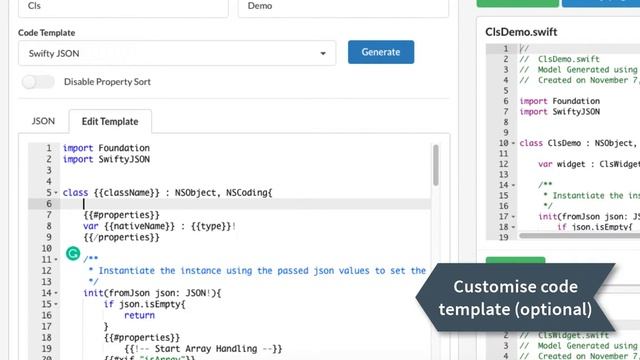This screenshot has width=640, height=360.
Task: Collapse ClsDemo class fold at line 10
Action: pos(513,143)
